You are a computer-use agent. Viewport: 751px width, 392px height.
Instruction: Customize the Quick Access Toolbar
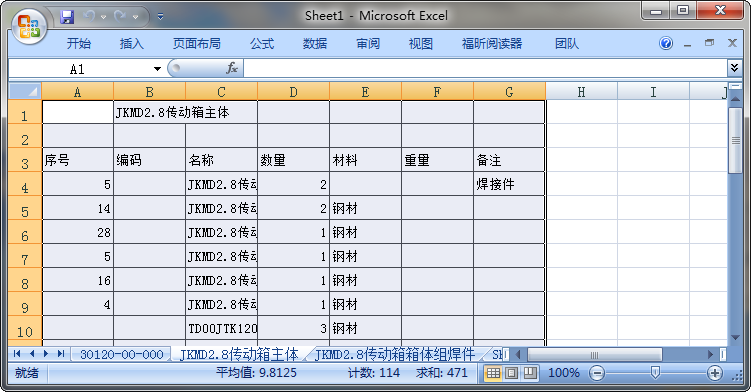pyautogui.click(x=160, y=17)
